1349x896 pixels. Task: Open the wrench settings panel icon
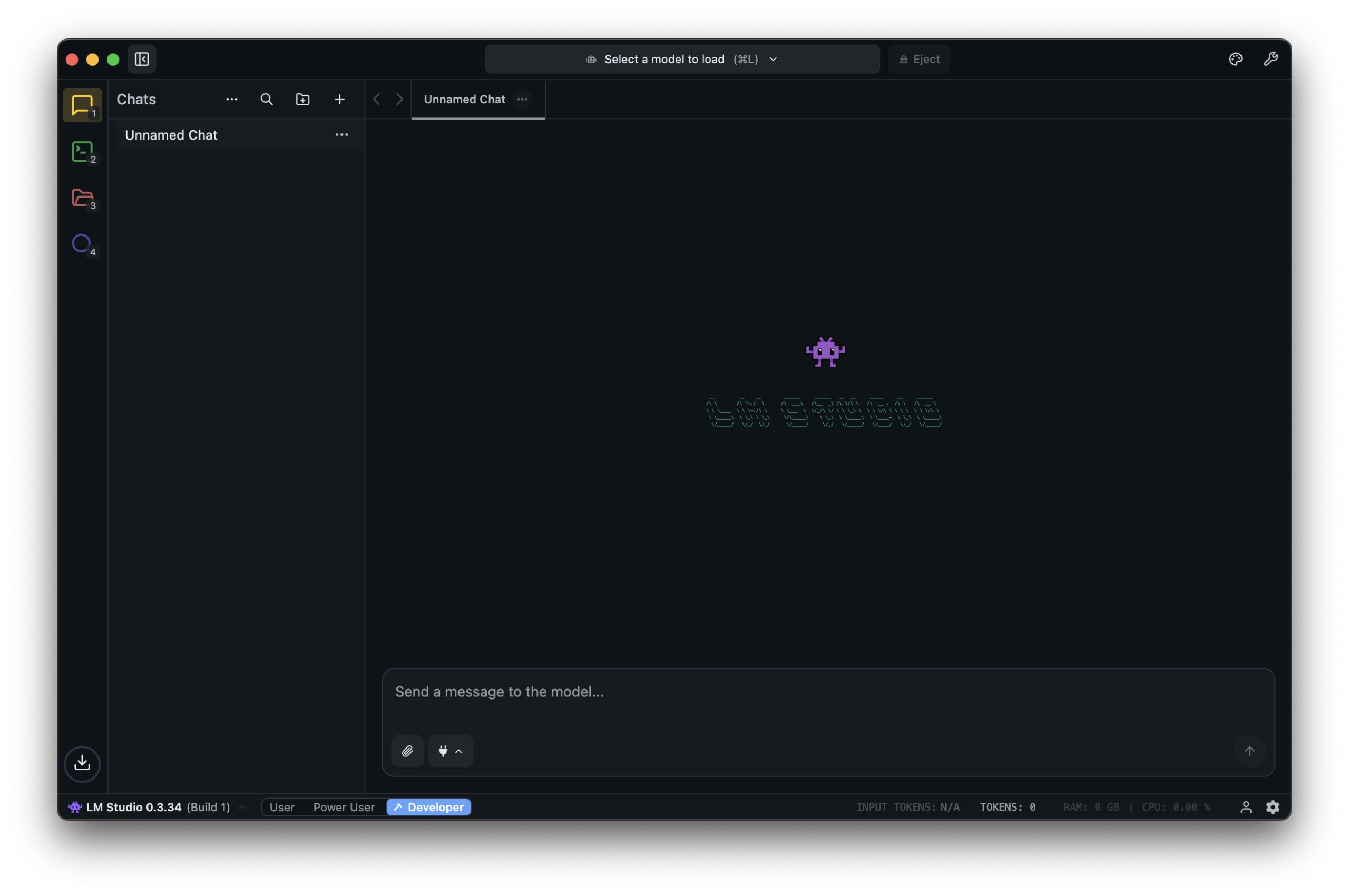pyautogui.click(x=1270, y=60)
